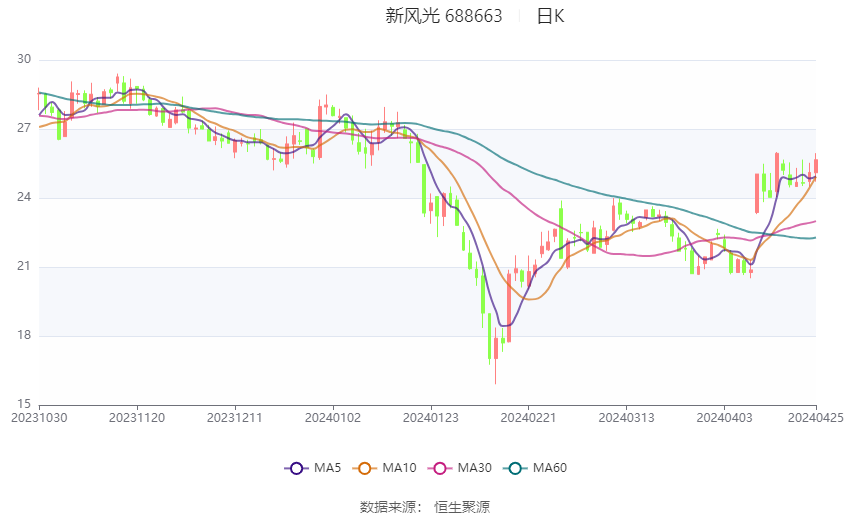
Task: Toggle the MA60 legend series
Action: [535, 468]
